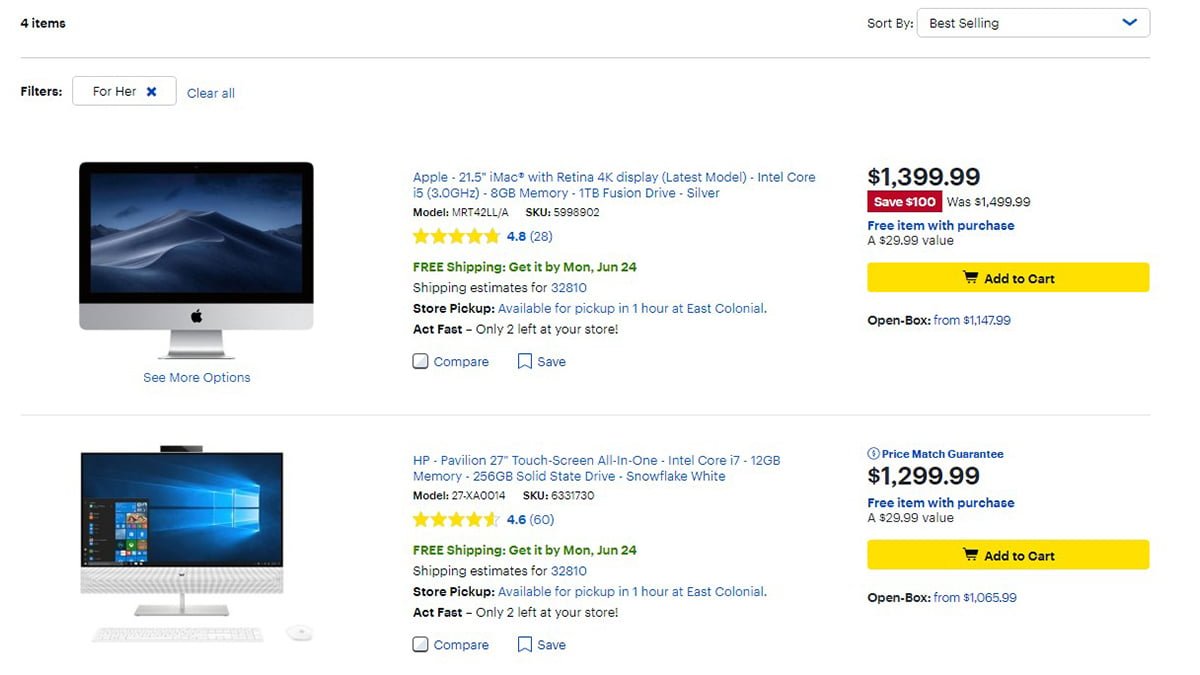Screen dimensions: 1200x675
Task: Remove the For Her filter X icon
Action: point(151,92)
